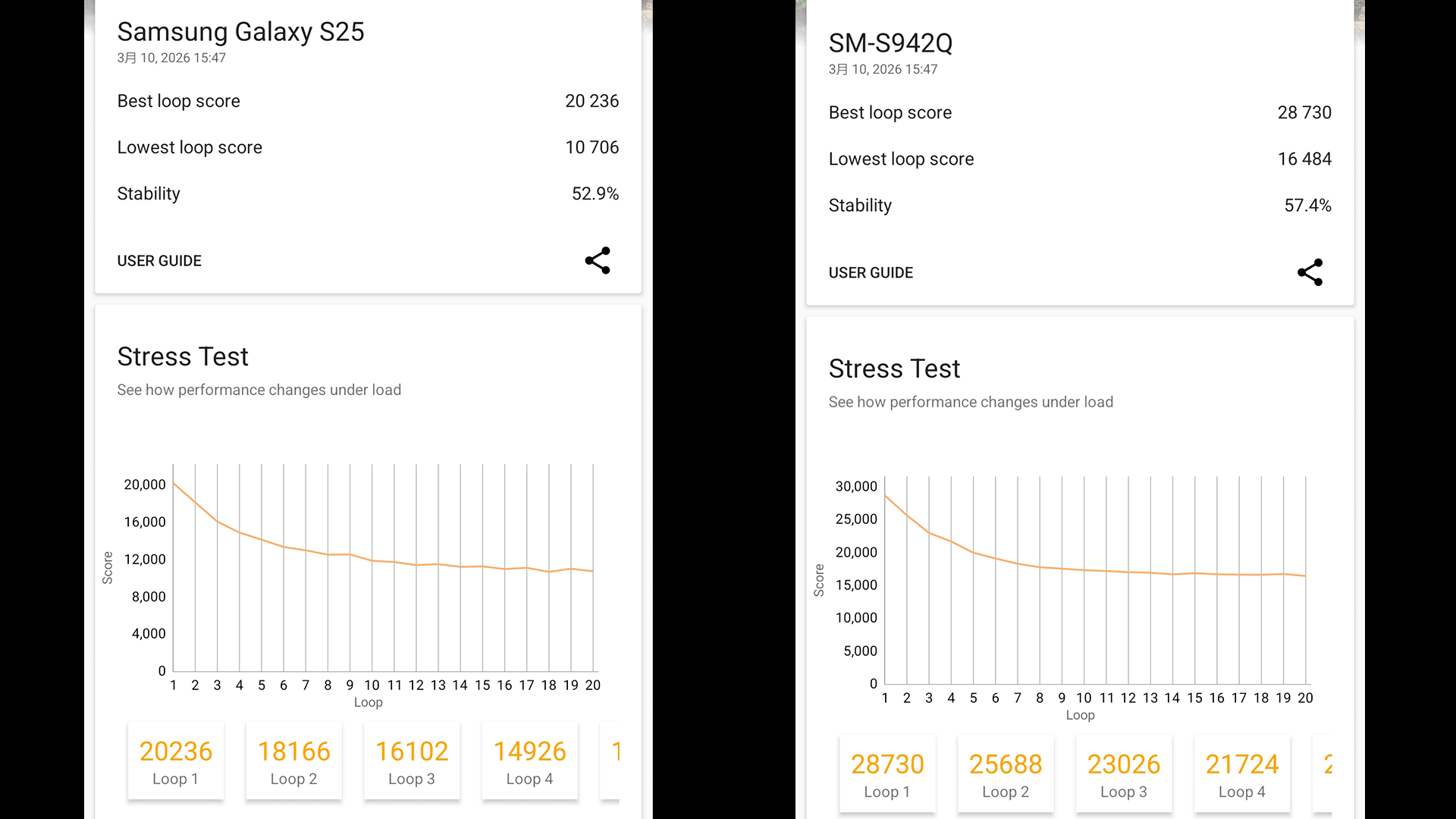The width and height of the screenshot is (1456, 819).
Task: Click the SM-S942Q device title
Action: tap(890, 43)
